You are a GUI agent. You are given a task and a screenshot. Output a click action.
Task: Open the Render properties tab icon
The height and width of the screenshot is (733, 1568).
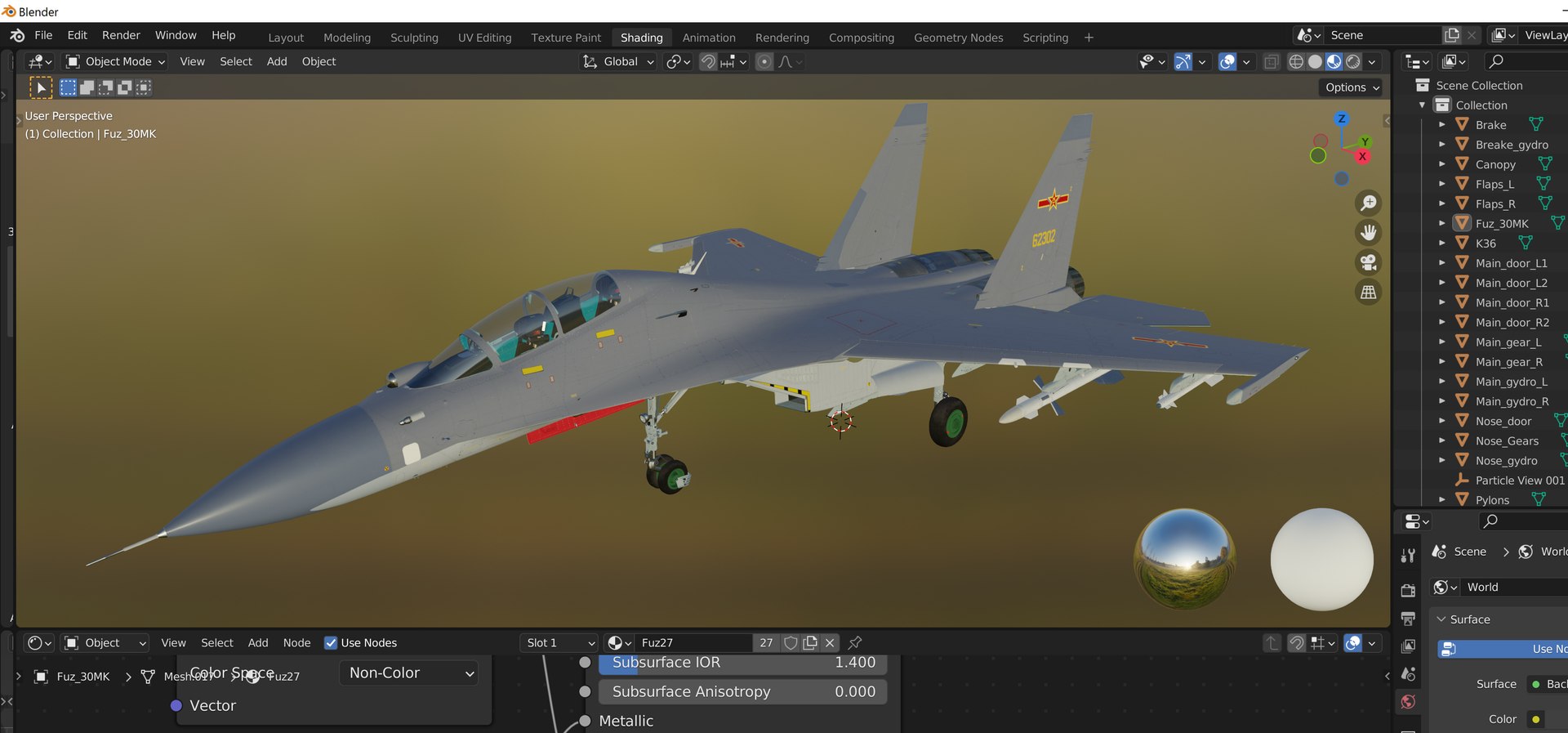(x=1408, y=590)
